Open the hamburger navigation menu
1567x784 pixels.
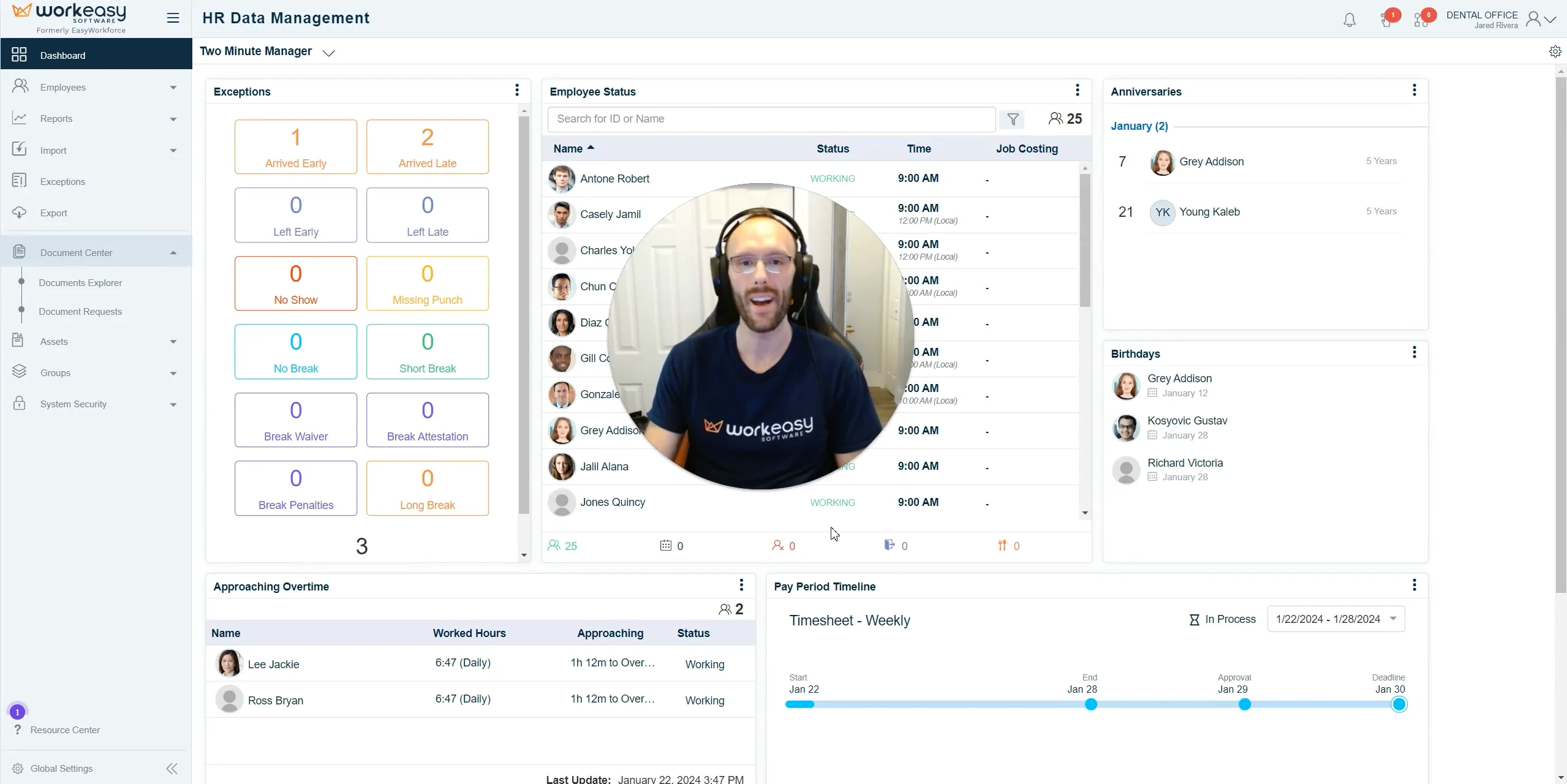pyautogui.click(x=173, y=18)
